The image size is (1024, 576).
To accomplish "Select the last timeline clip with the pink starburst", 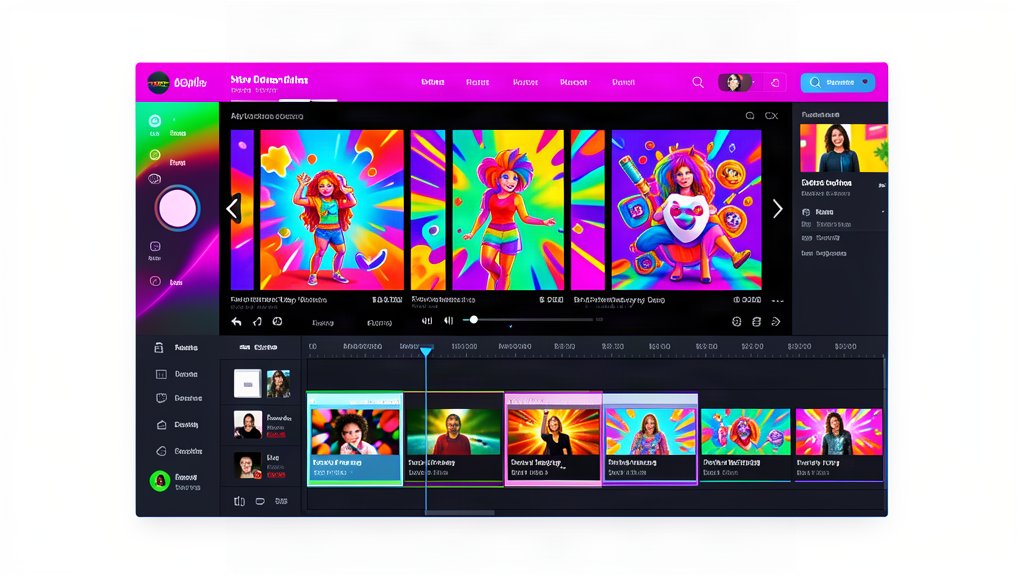I will [839, 445].
